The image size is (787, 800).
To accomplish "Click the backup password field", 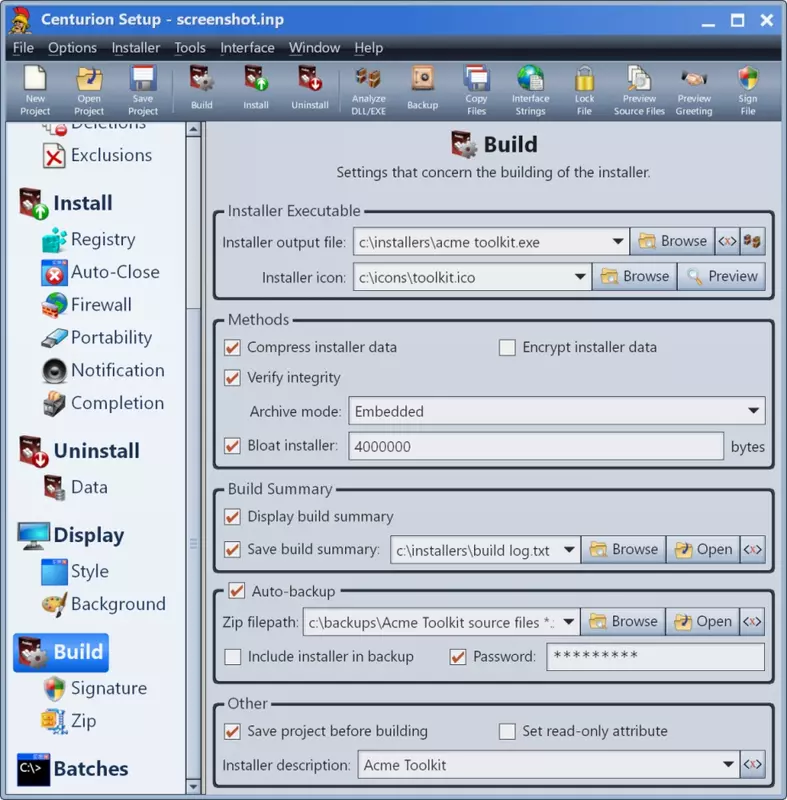I will click(x=655, y=657).
